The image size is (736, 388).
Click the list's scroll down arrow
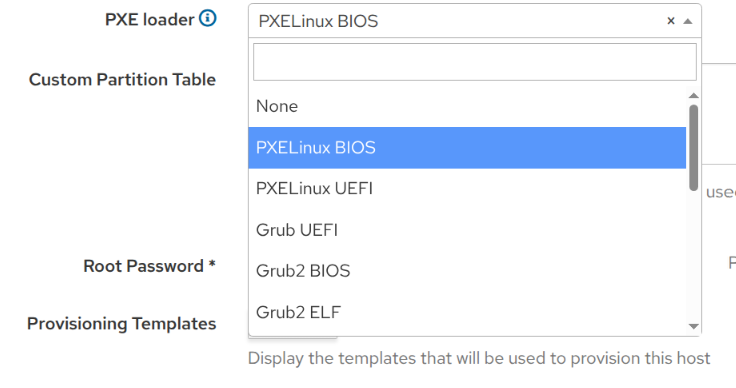(x=693, y=326)
